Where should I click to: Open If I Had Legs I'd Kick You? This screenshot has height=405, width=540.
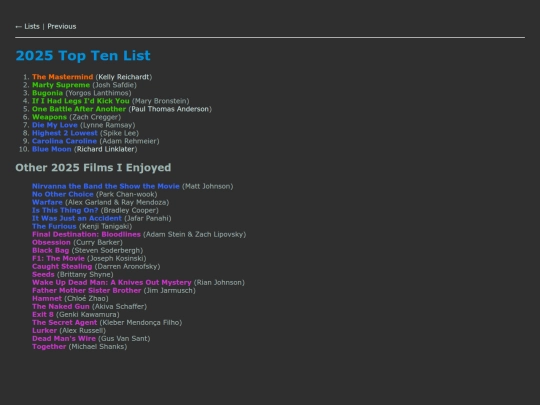81,101
